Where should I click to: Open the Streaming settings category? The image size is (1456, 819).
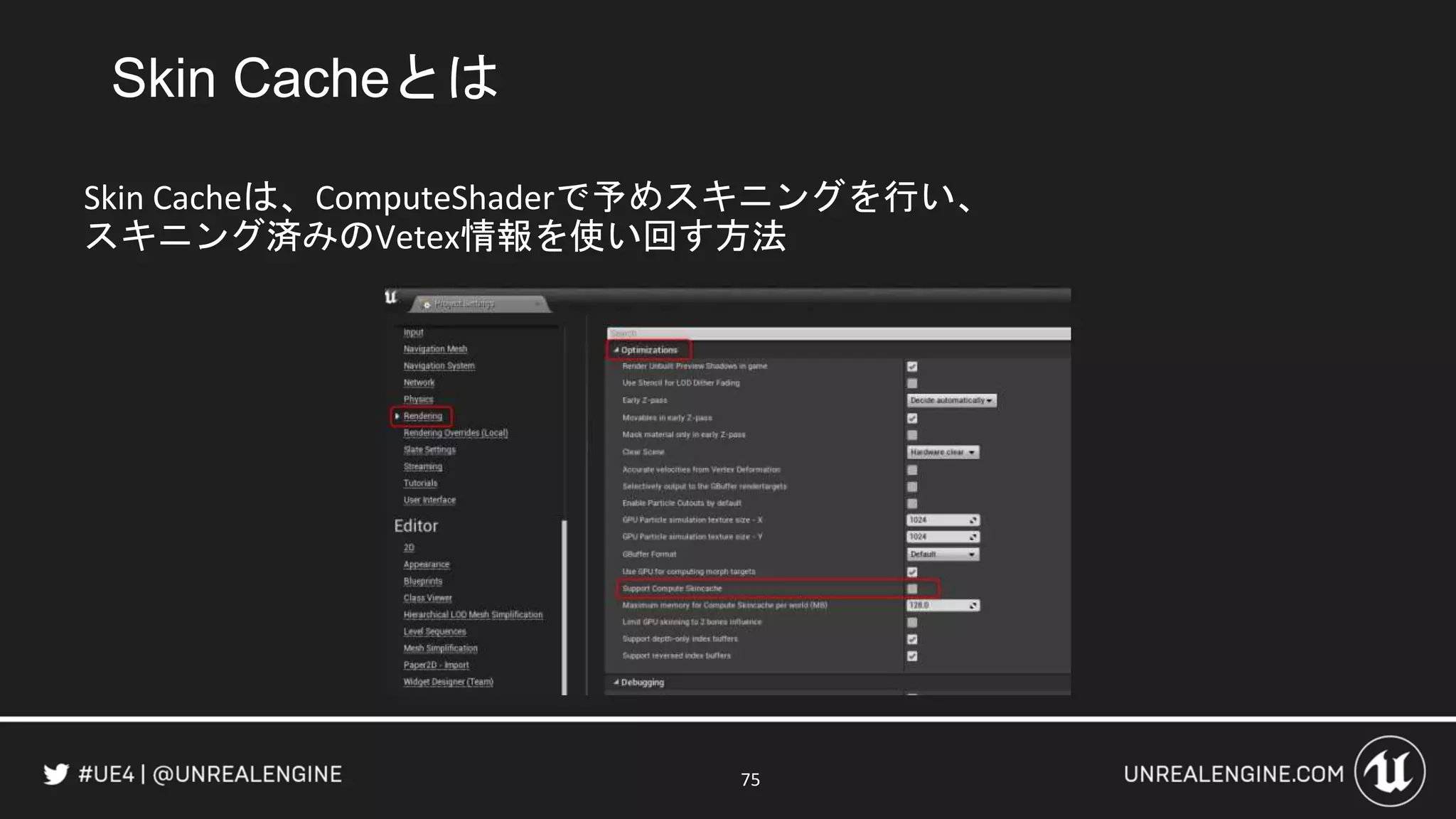(x=423, y=466)
